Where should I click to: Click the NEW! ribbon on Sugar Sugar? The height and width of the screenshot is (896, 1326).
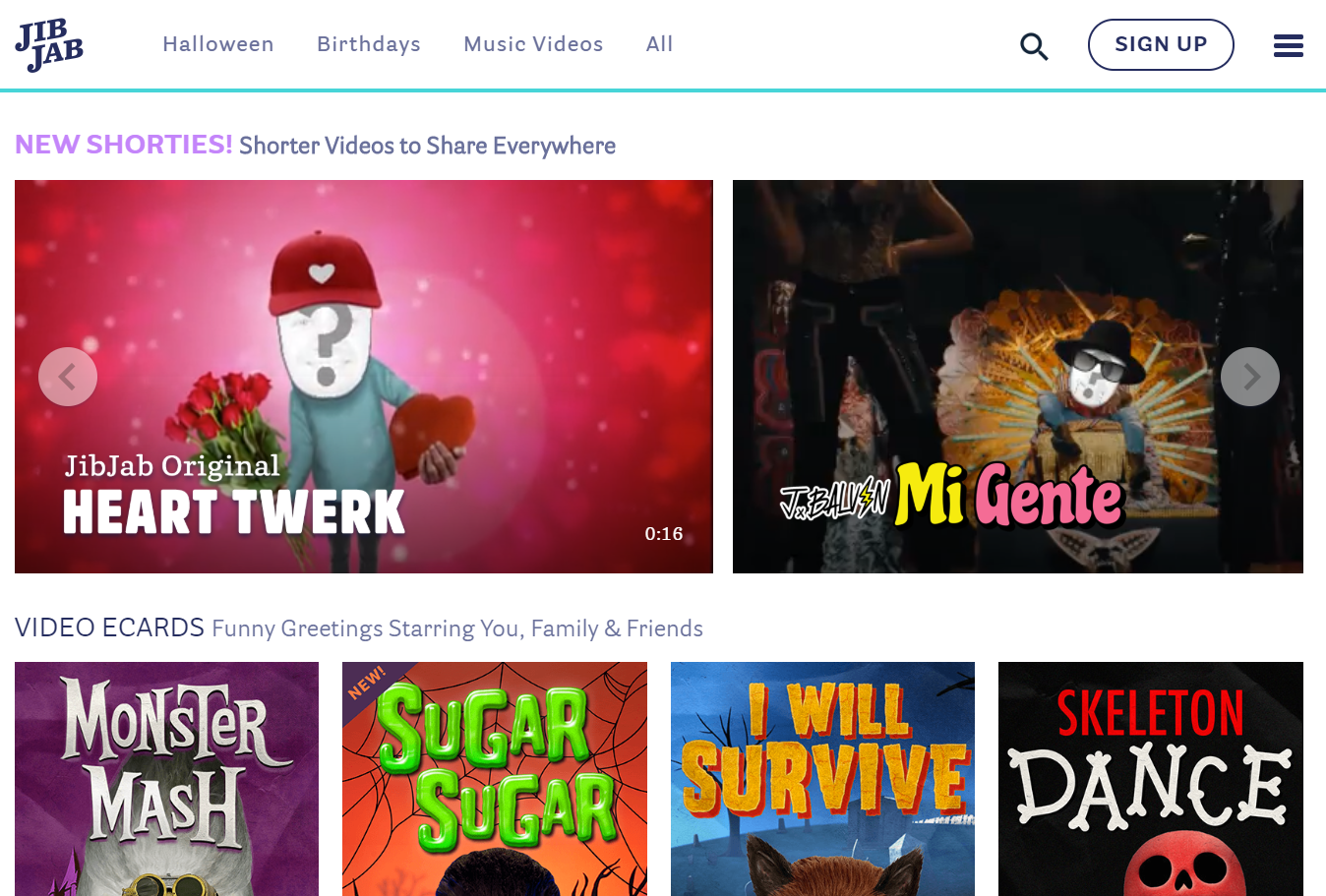click(x=367, y=684)
